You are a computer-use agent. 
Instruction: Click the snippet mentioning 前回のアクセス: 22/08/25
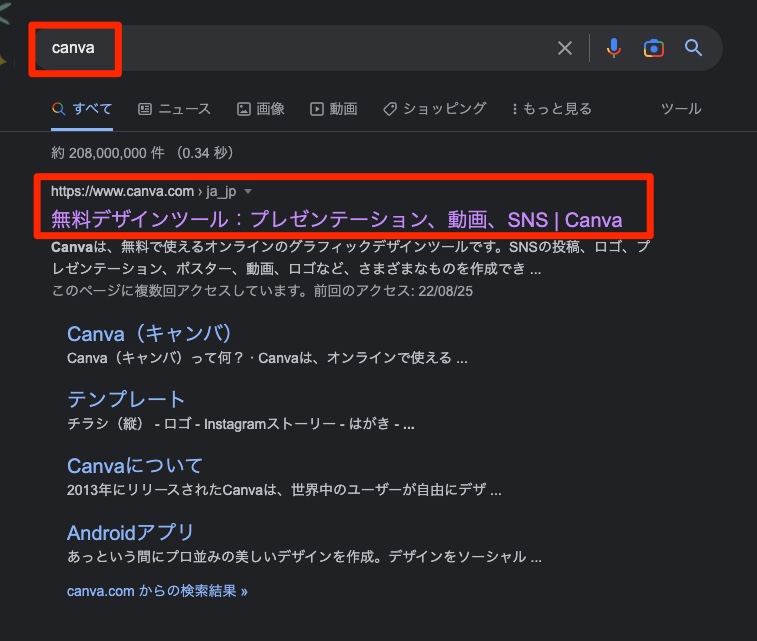262,291
